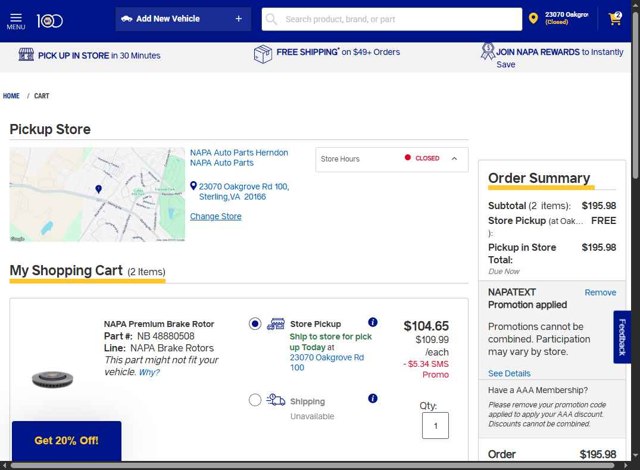Click the store pickup storefront icon

tap(276, 324)
